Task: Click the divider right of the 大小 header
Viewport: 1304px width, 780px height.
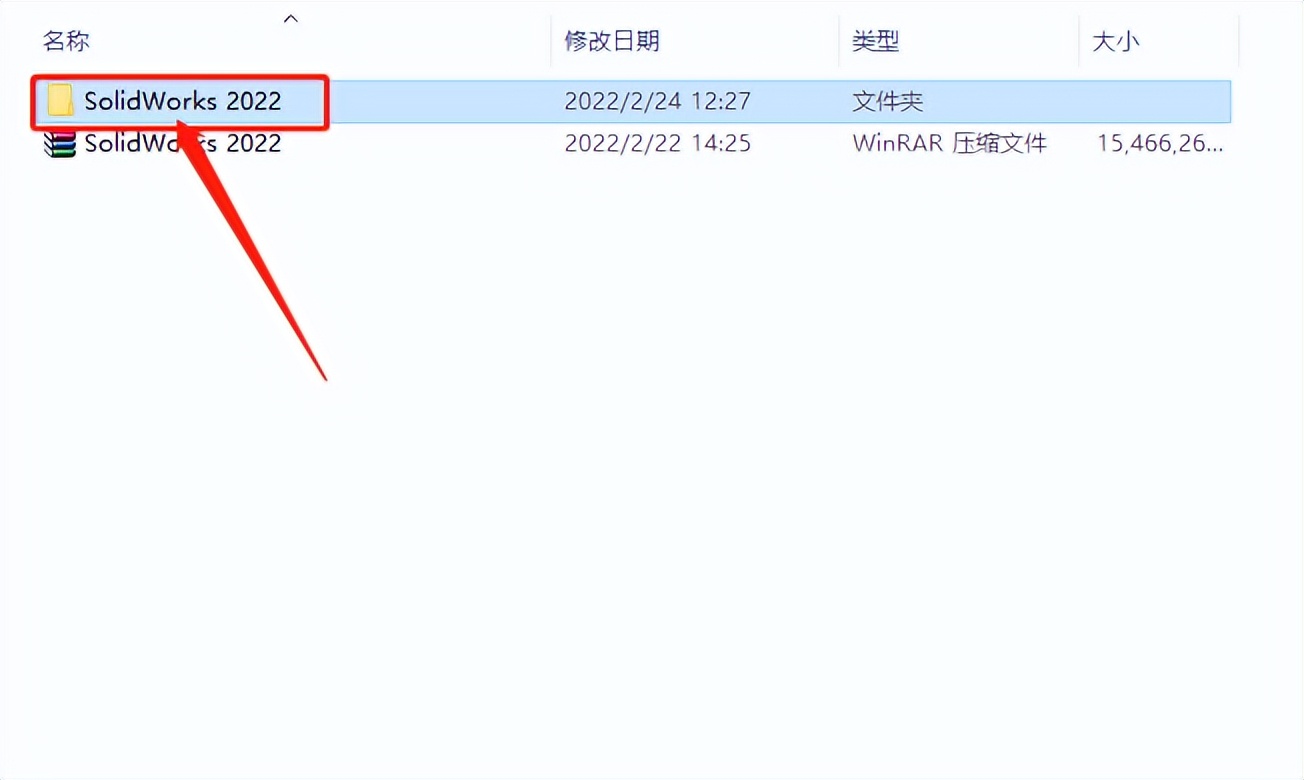Action: 1239,41
